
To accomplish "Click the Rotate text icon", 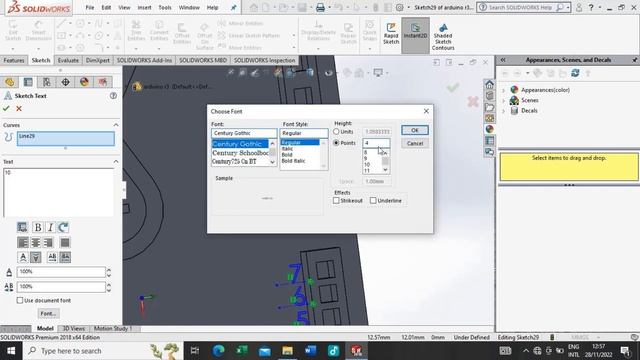I will (x=63, y=227).
